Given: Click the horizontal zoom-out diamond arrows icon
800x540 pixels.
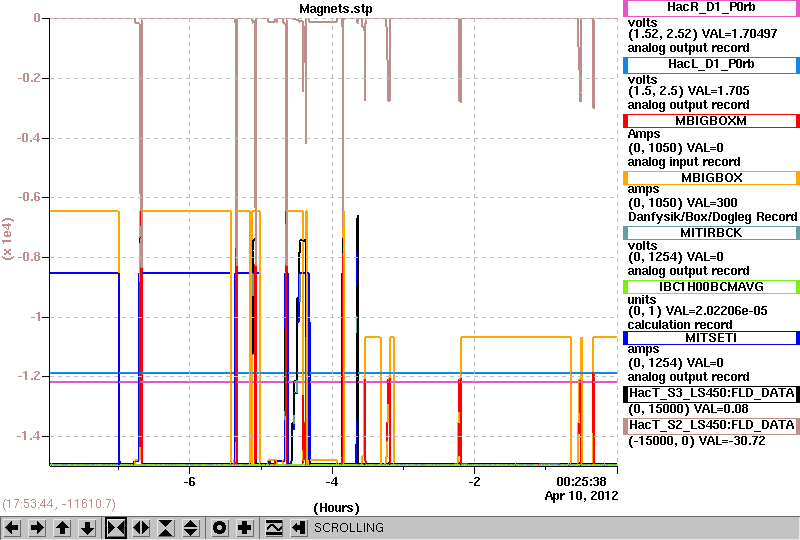Looking at the screenshot, I should click(141, 528).
